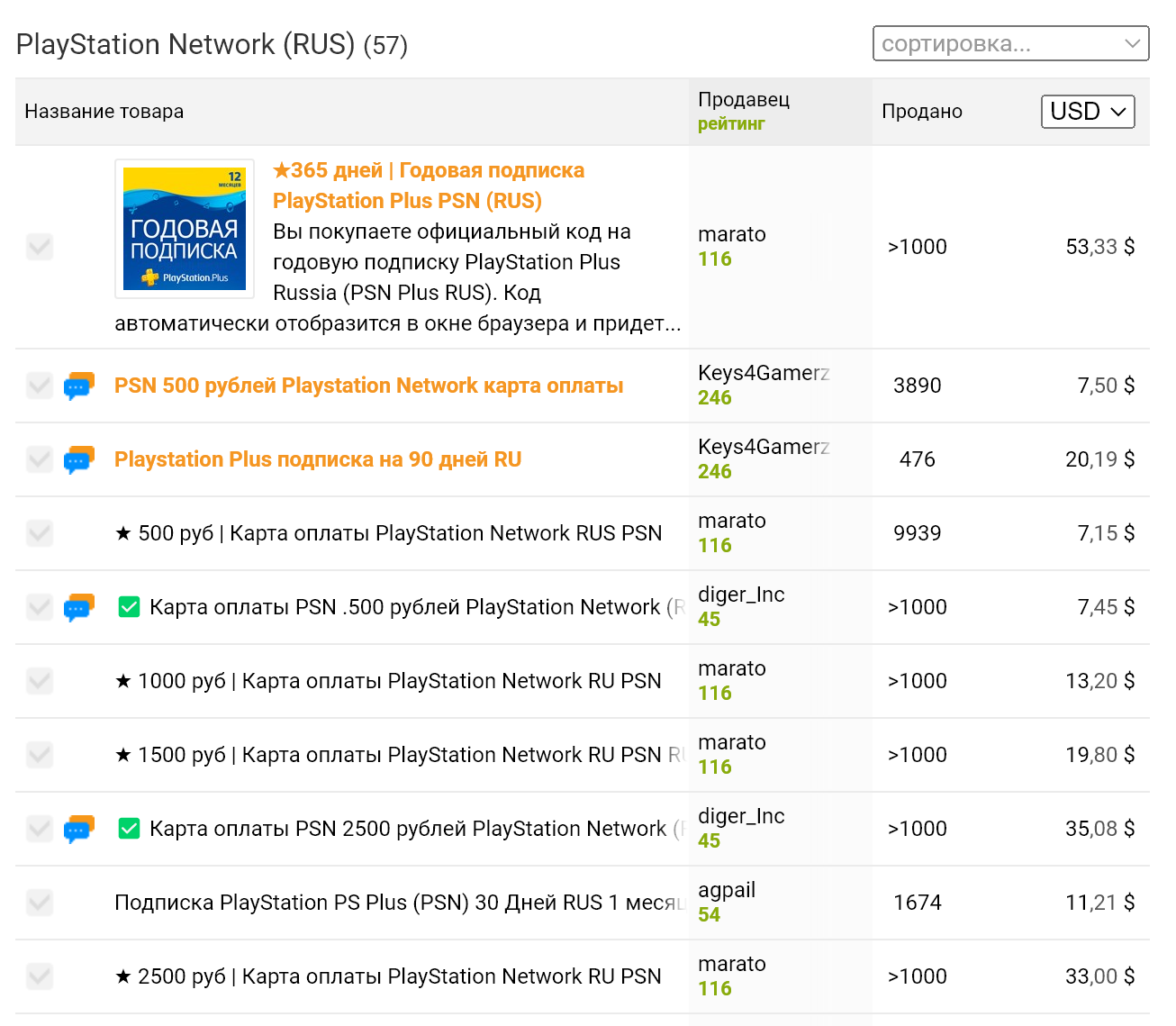This screenshot has width=1176, height=1026.
Task: Click the Название товара column header
Action: [x=104, y=112]
